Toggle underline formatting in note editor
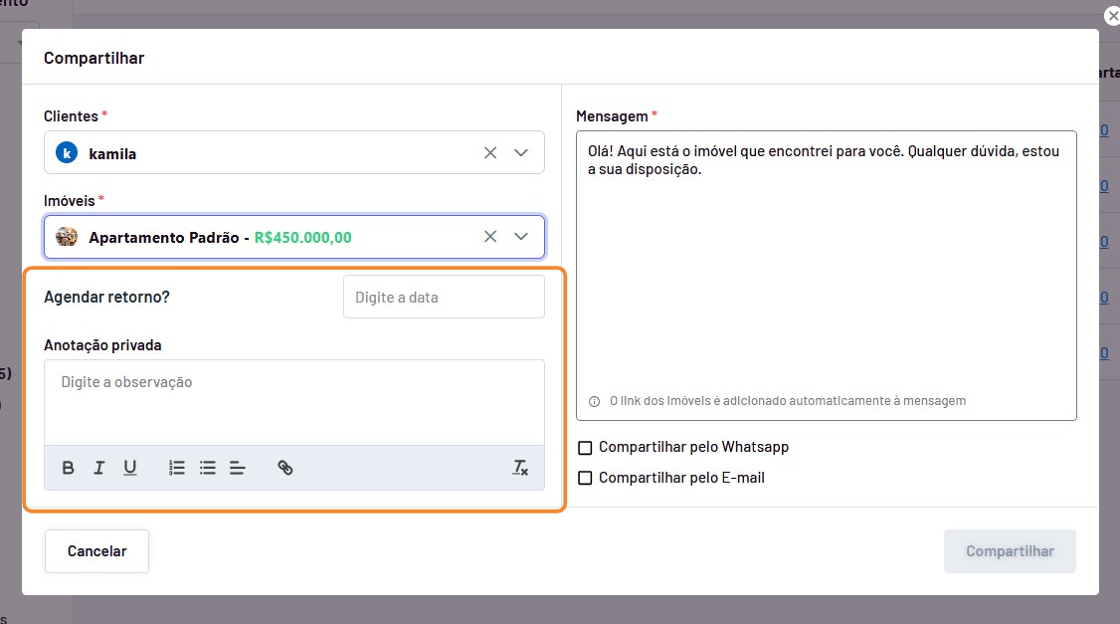The width and height of the screenshot is (1120, 624). click(130, 468)
